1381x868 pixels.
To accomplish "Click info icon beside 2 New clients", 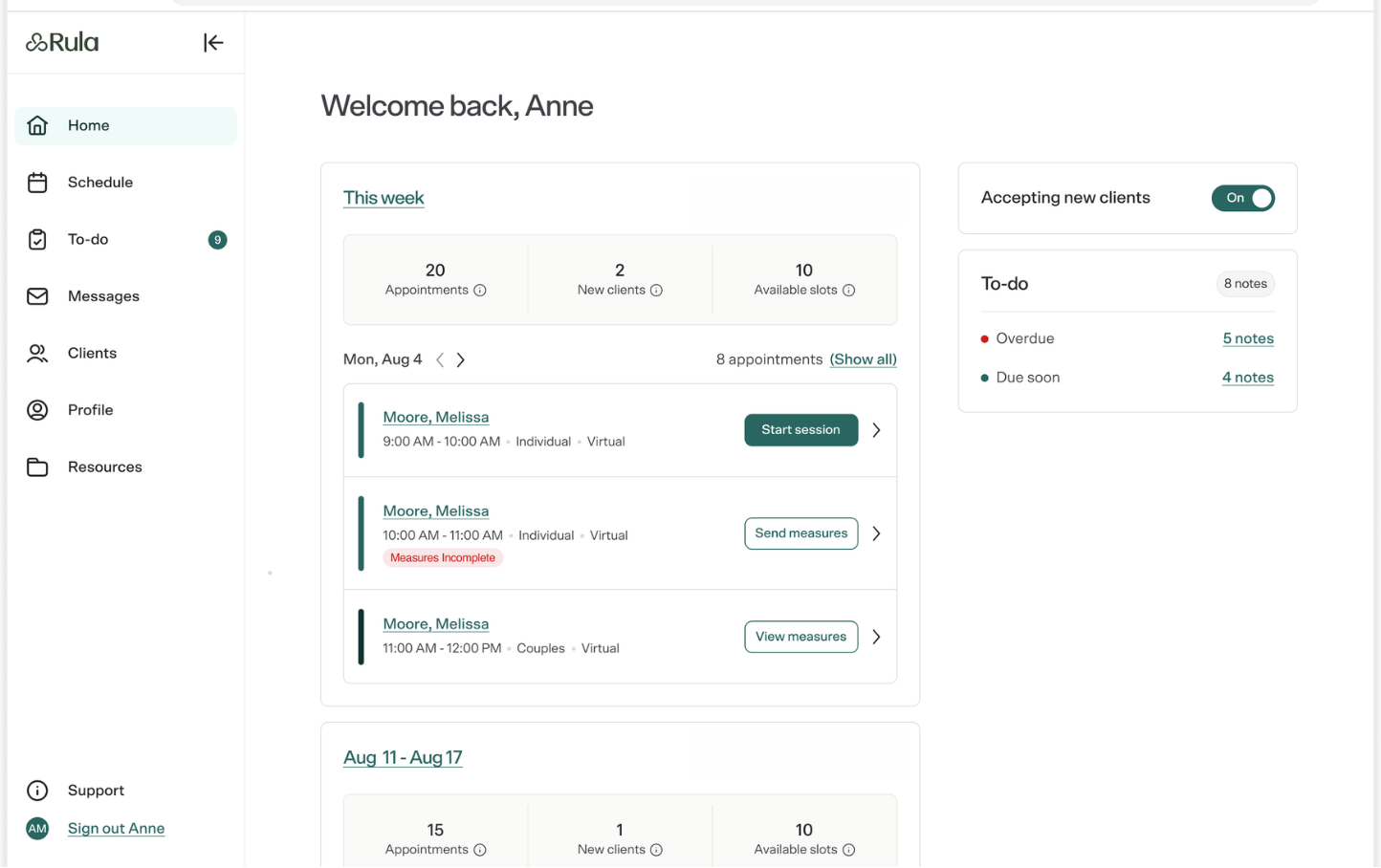I will click(x=656, y=291).
